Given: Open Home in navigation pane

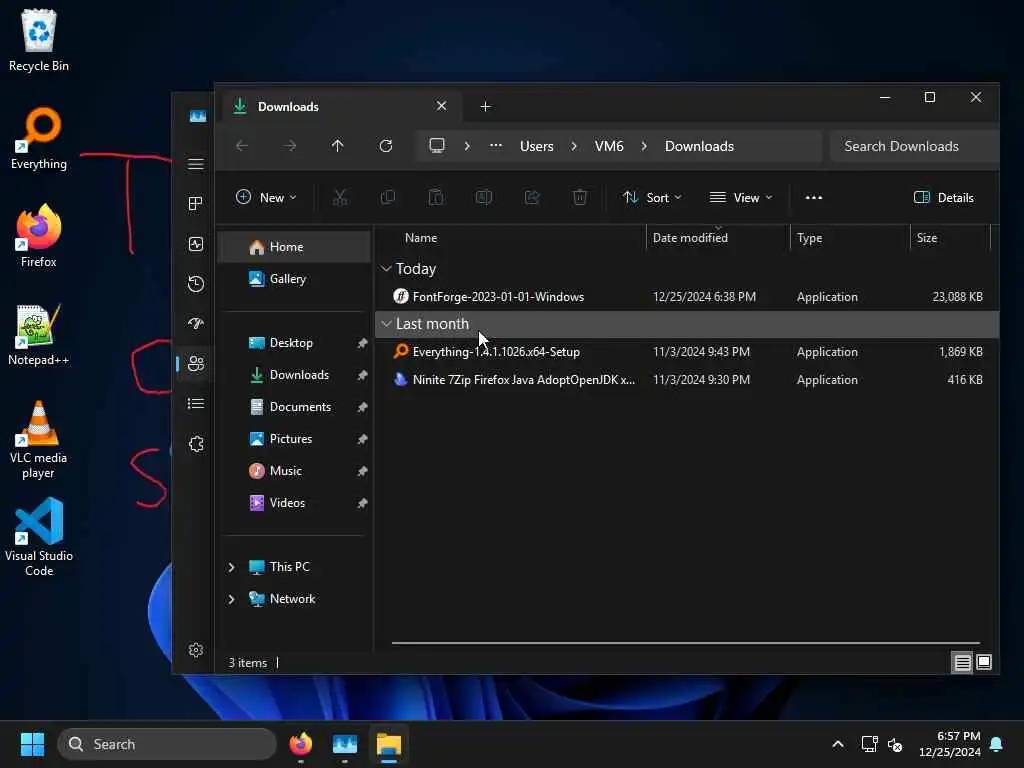Looking at the screenshot, I should point(294,247).
